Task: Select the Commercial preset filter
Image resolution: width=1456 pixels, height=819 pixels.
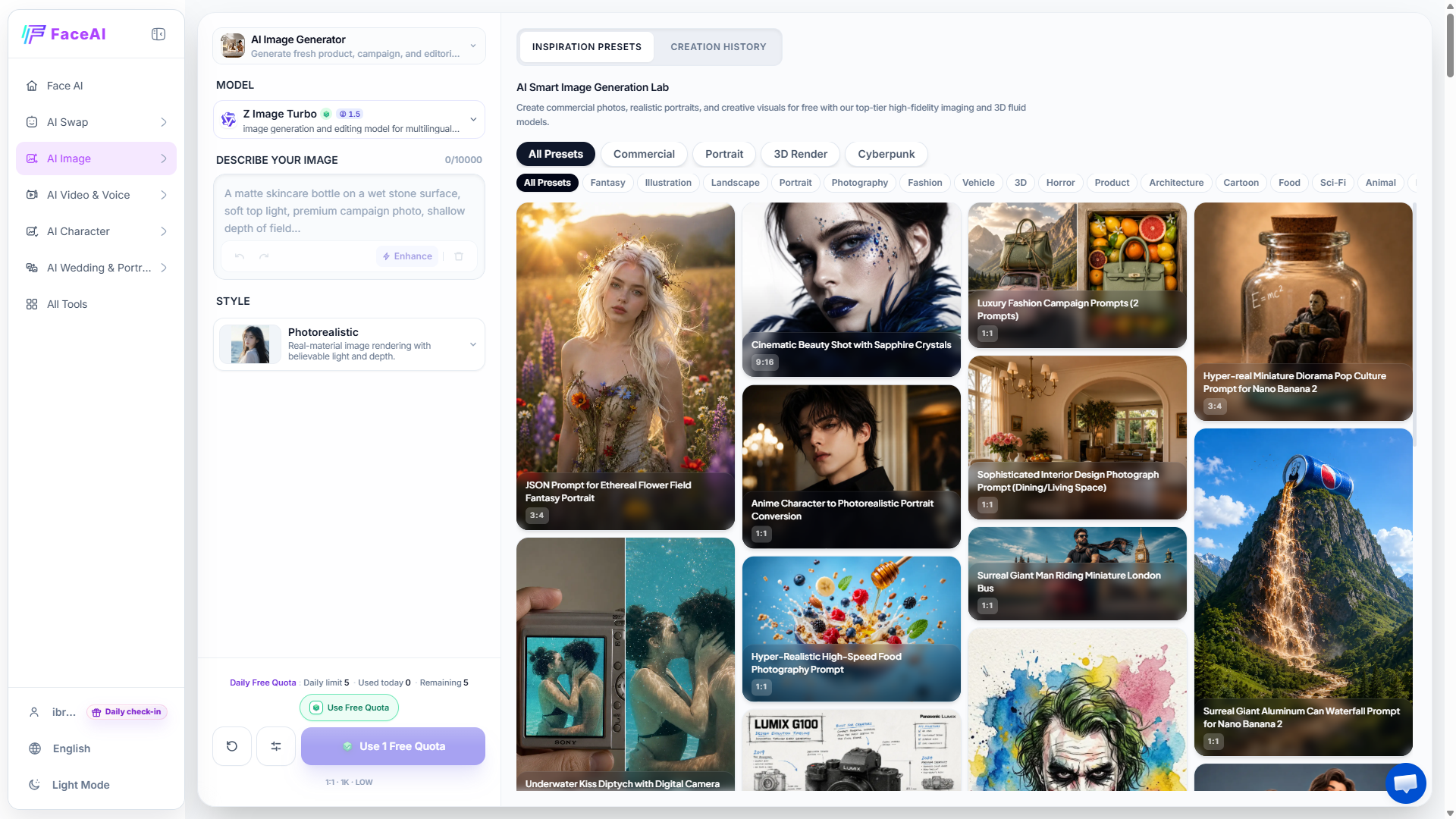Action: click(x=644, y=154)
